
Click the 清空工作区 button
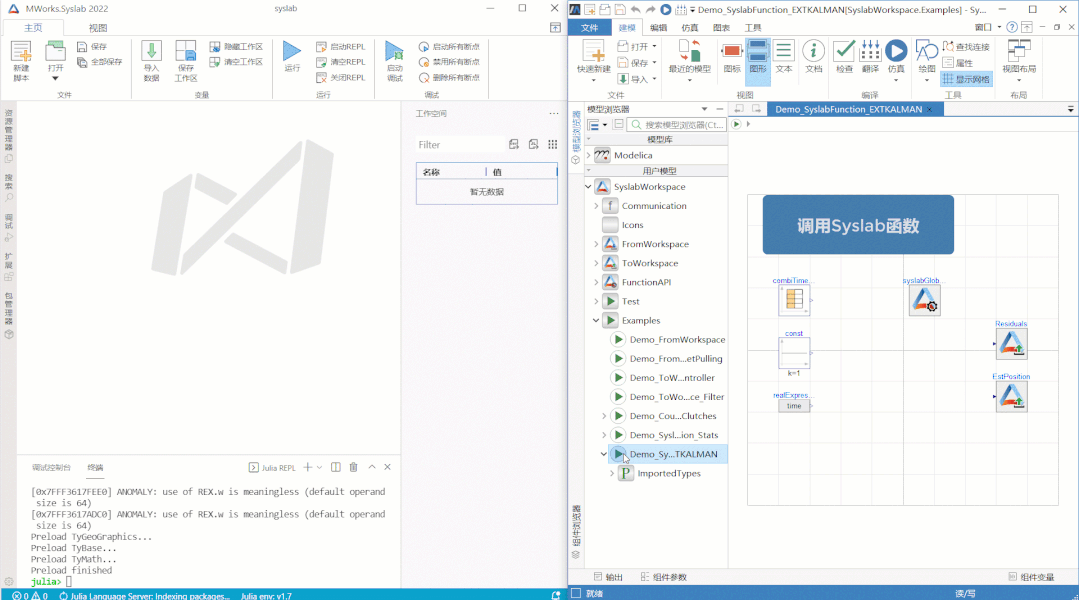[236, 62]
